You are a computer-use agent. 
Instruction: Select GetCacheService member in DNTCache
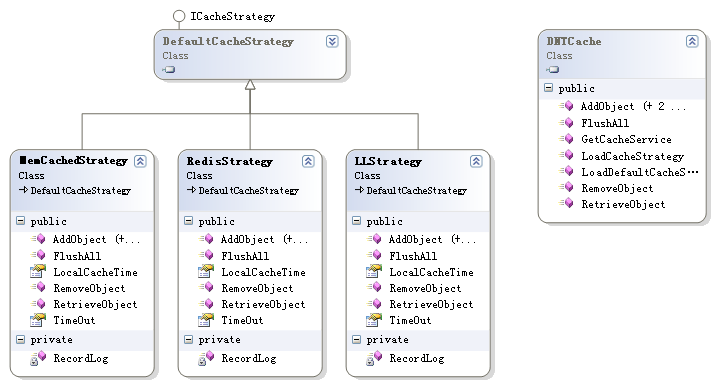tap(627, 140)
